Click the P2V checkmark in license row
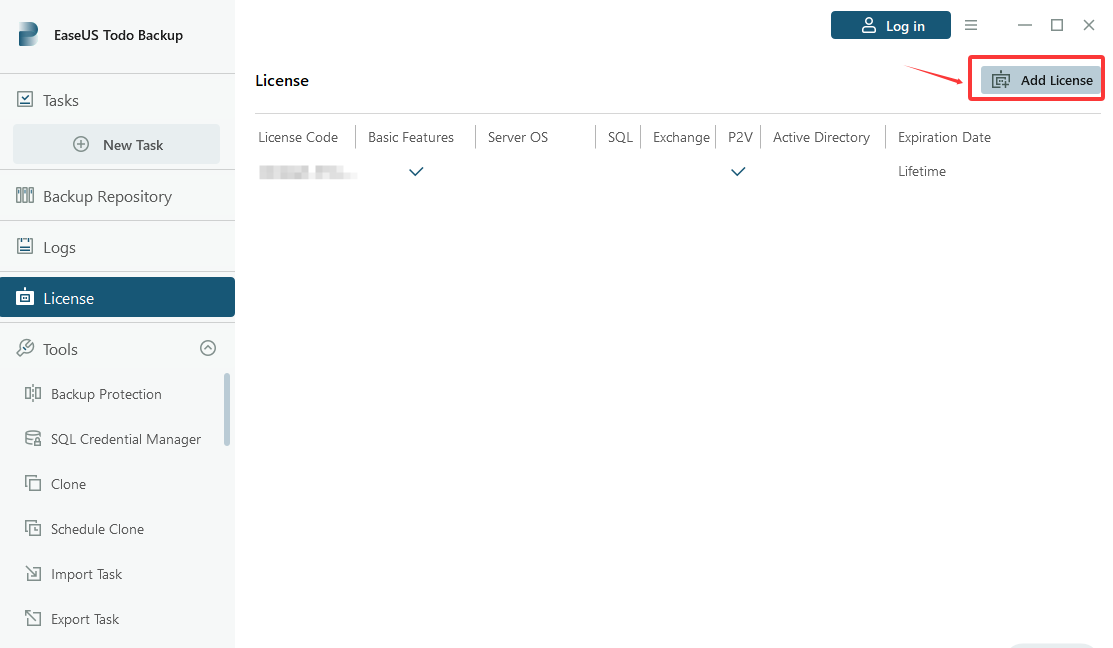The height and width of the screenshot is (648, 1113). [x=738, y=171]
